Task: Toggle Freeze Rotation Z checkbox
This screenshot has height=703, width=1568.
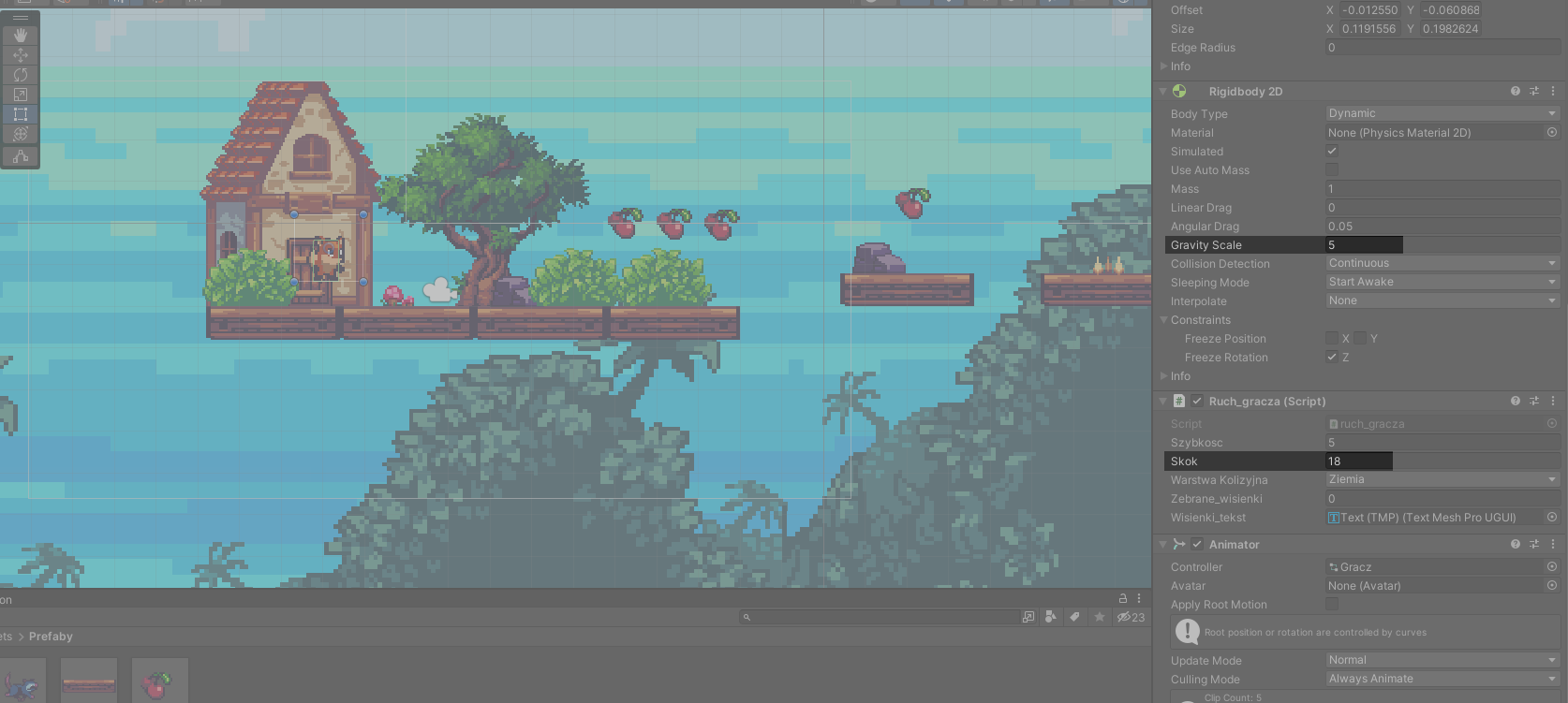Action: (1332, 357)
